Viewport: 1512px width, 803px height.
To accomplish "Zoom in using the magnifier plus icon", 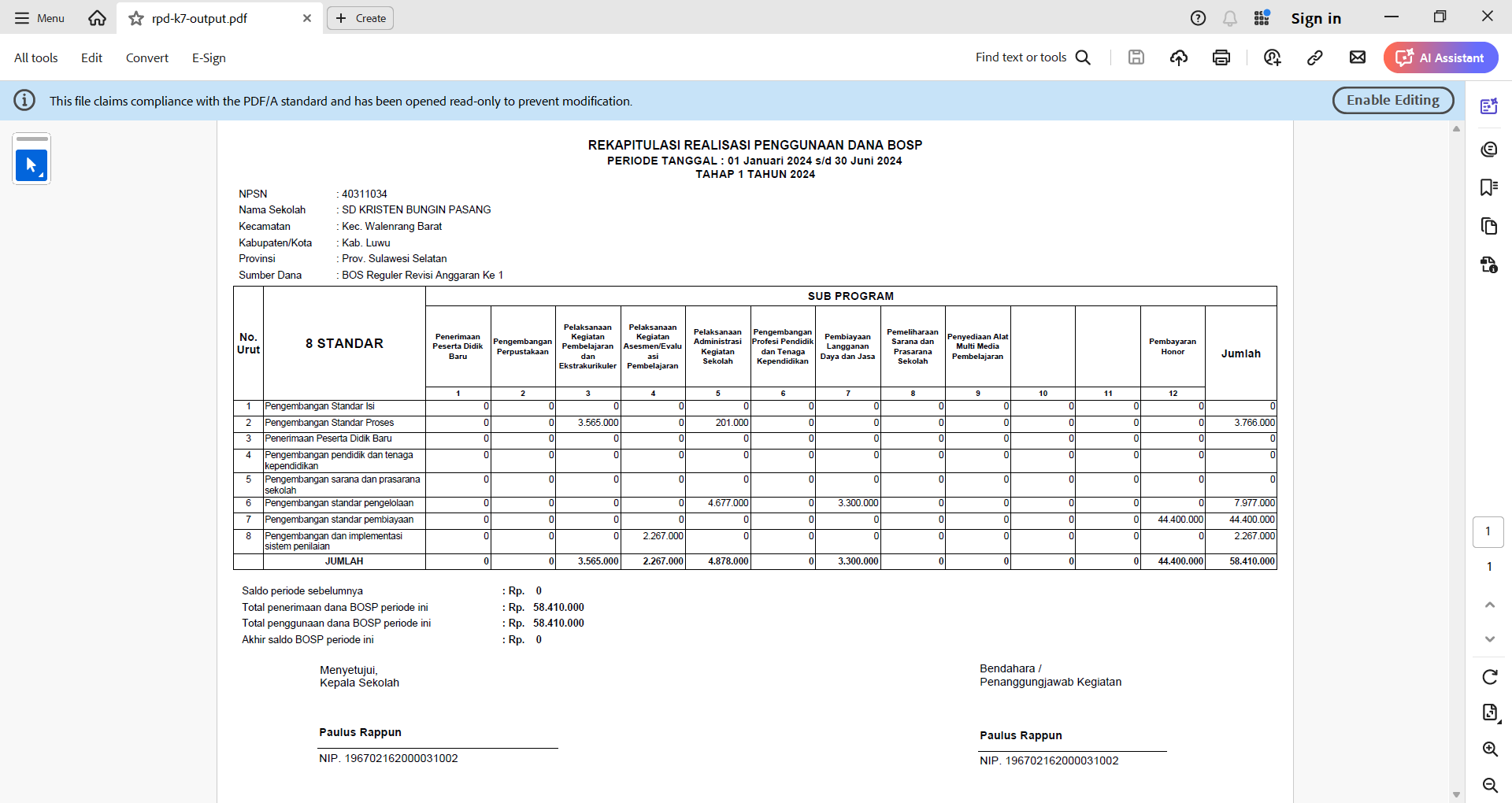I will point(1489,749).
